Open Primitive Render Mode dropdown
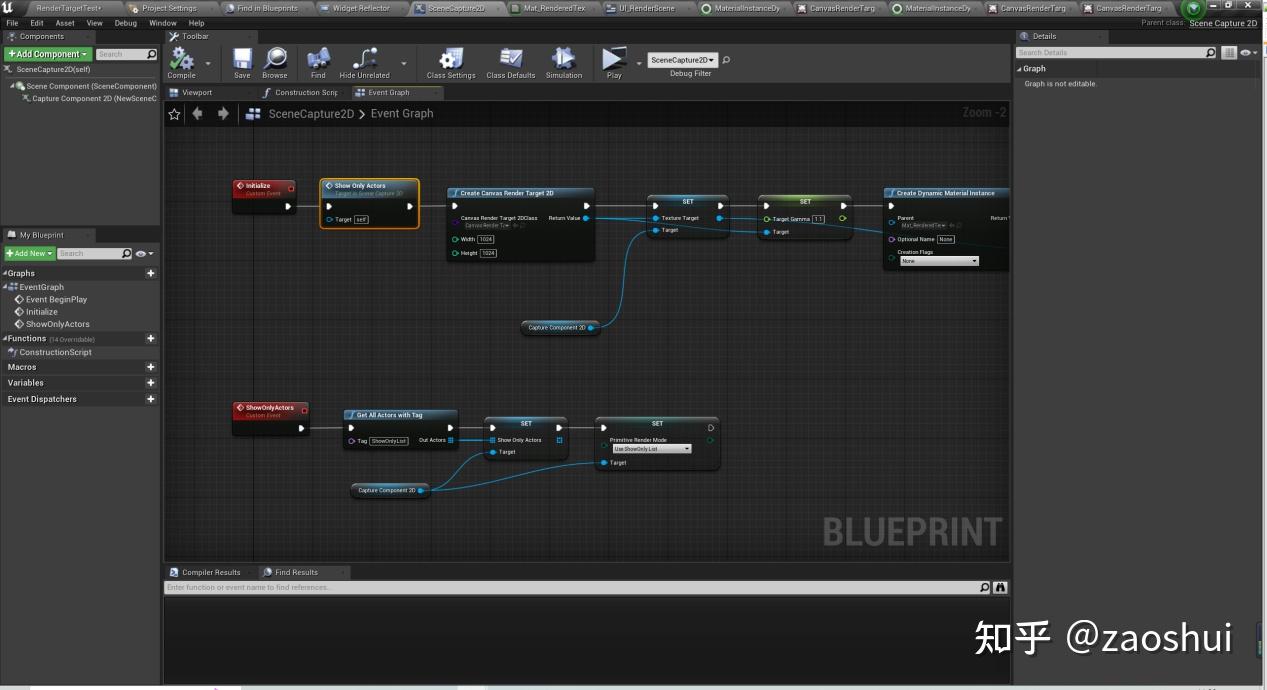Viewport: 1267px width, 690px height. tap(652, 449)
